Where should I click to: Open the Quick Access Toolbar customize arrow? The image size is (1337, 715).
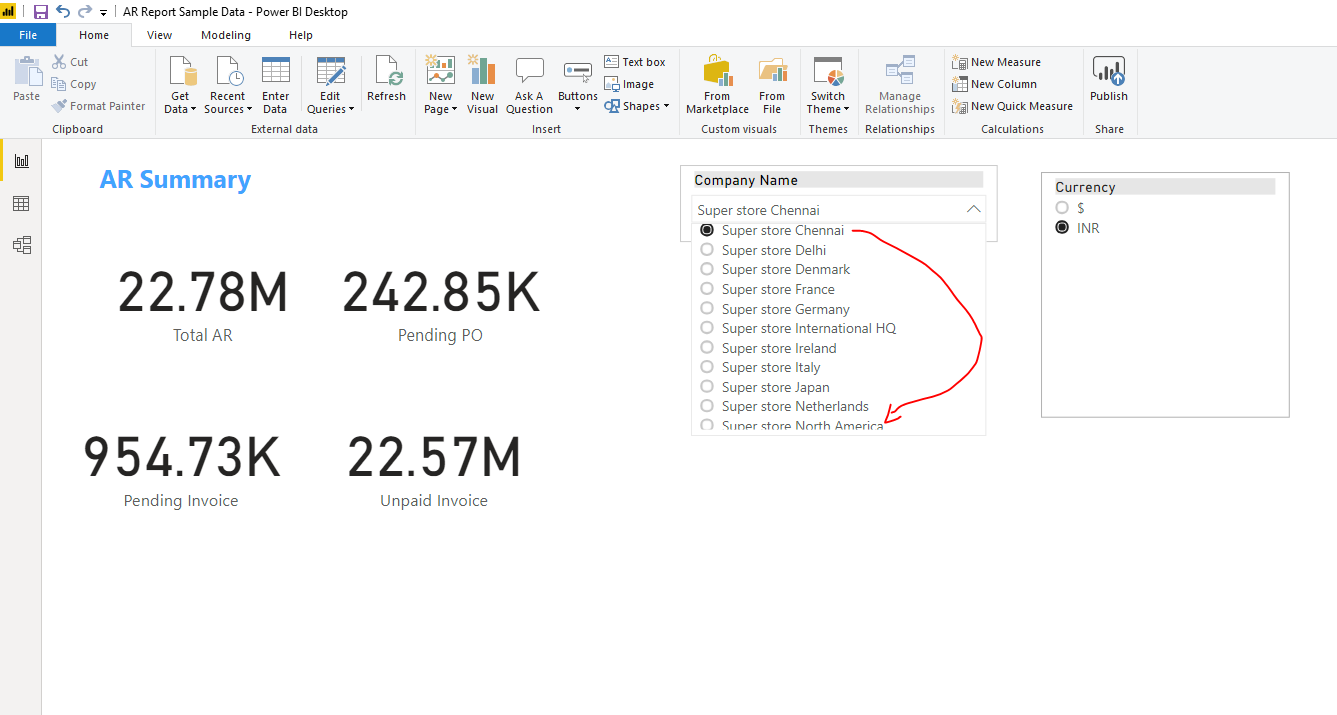pyautogui.click(x=103, y=13)
